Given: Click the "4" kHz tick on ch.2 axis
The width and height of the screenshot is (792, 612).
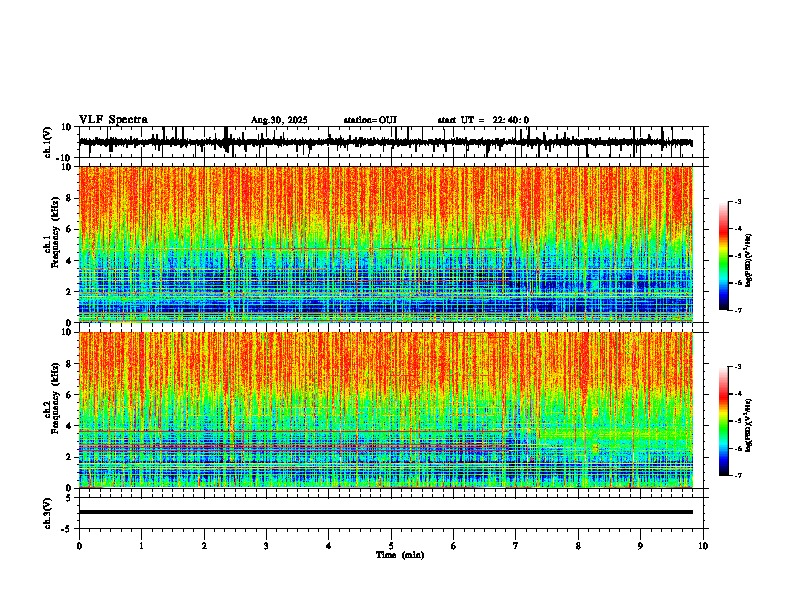Looking at the screenshot, I should [70, 426].
